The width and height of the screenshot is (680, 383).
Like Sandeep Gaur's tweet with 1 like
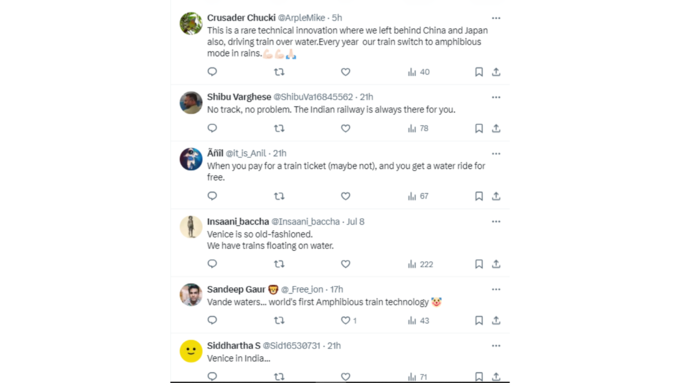pyautogui.click(x=349, y=321)
